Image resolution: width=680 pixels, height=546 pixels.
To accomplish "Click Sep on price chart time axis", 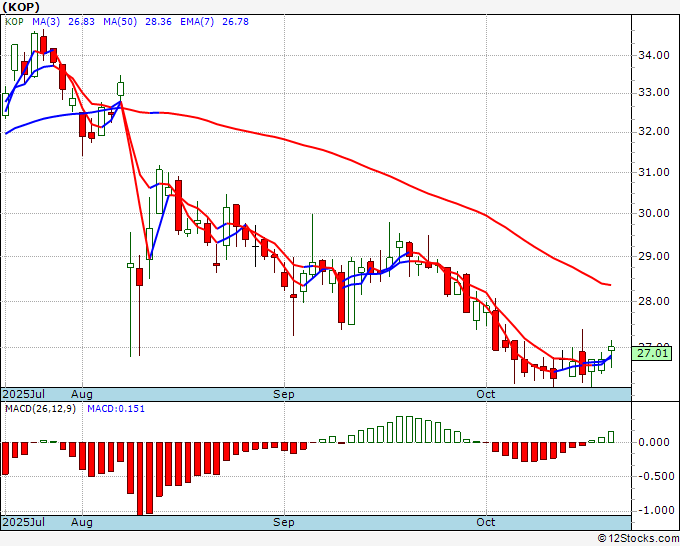I will tap(284, 394).
